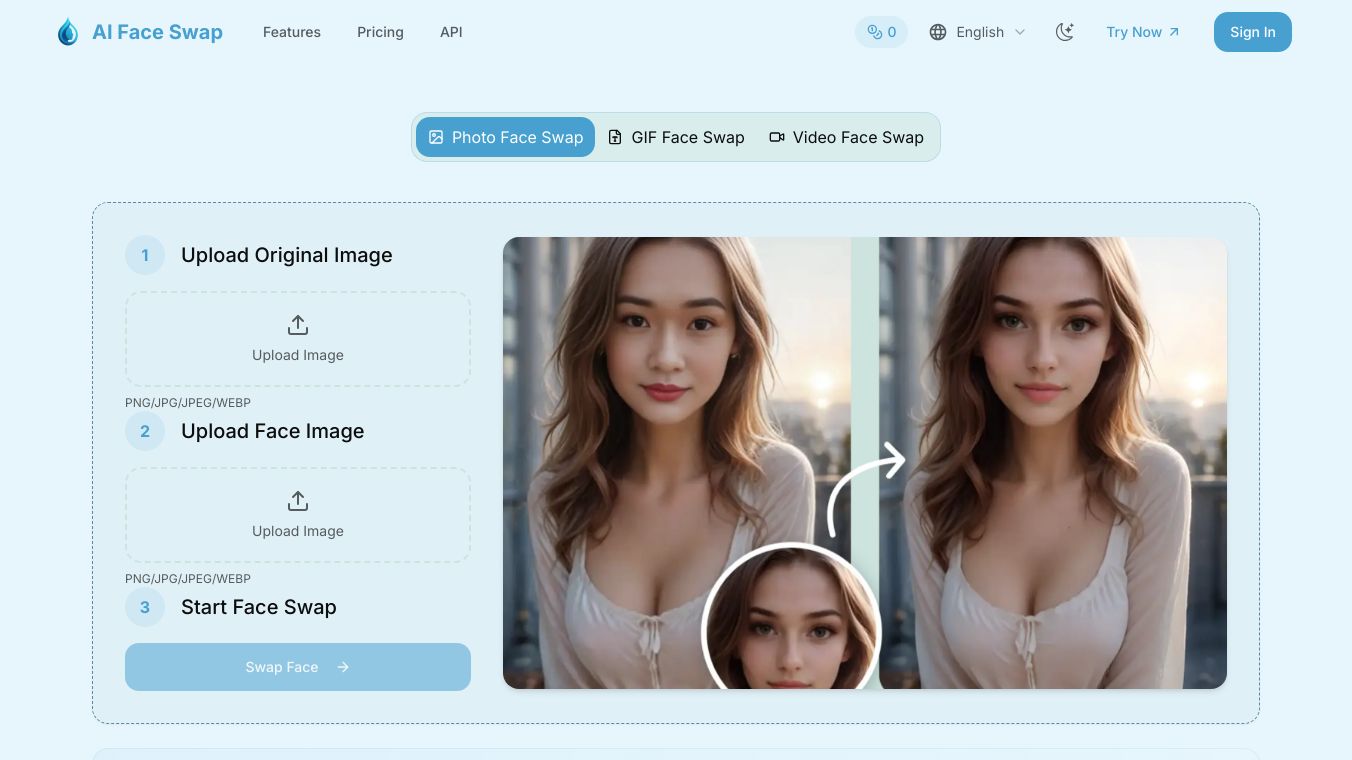Click the Sign In button

1253,32
